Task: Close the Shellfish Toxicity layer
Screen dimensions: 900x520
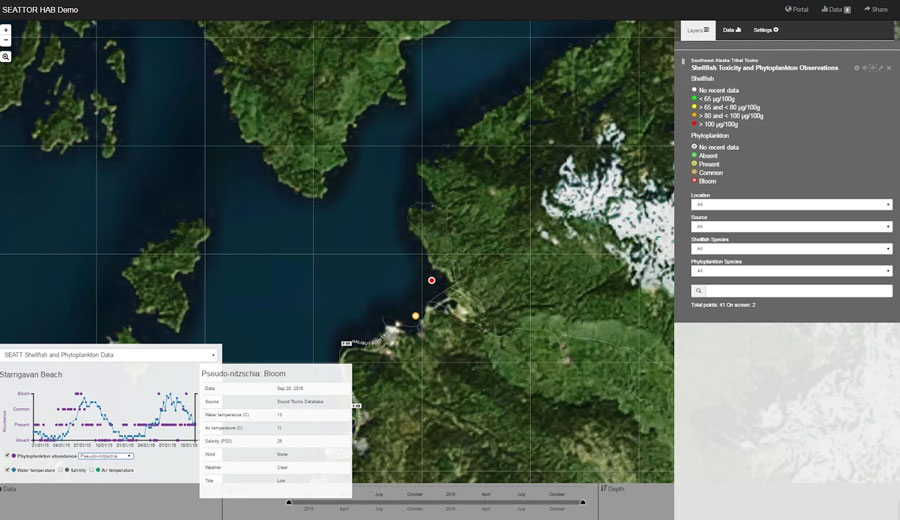Action: [x=890, y=68]
